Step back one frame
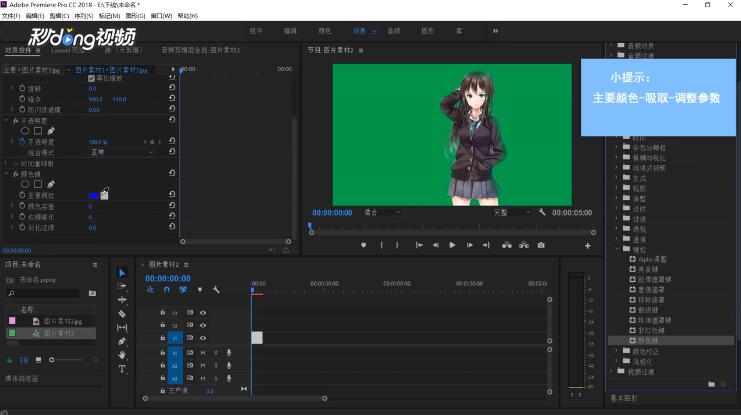Viewport: 741px width, 415px height. [435, 245]
